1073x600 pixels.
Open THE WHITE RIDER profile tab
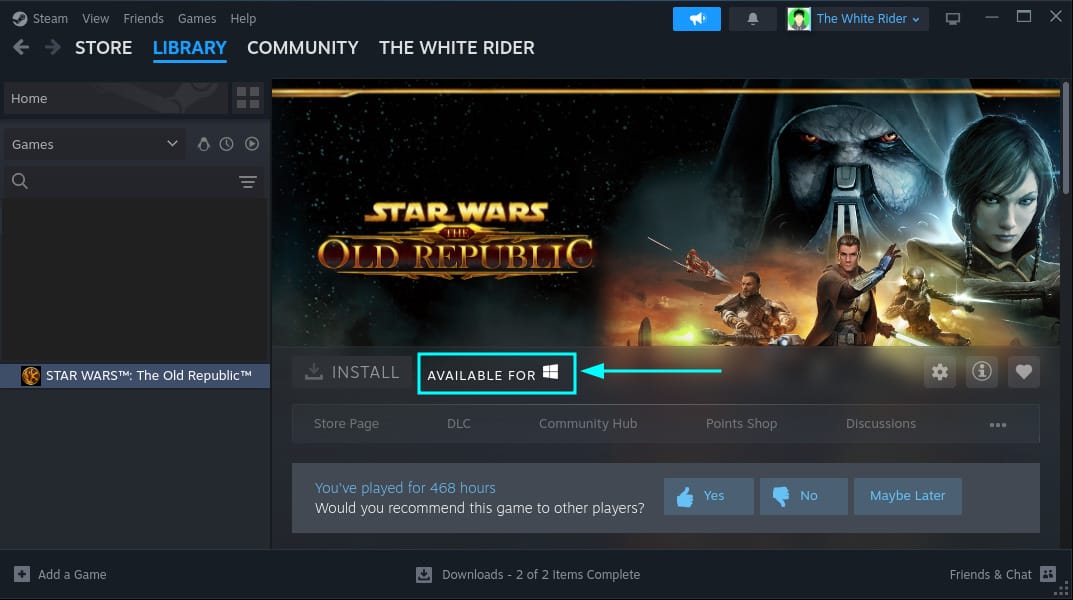pyautogui.click(x=456, y=48)
